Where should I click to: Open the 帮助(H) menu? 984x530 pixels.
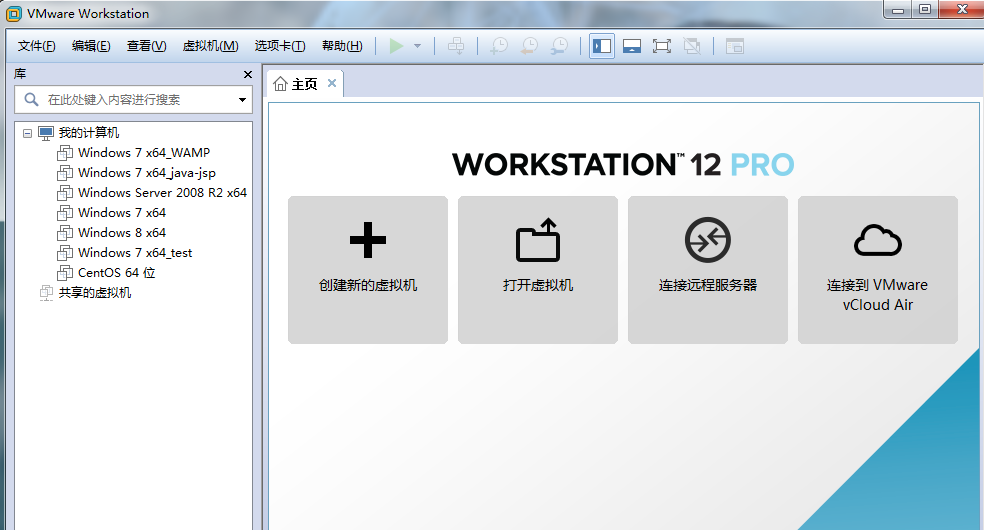point(342,46)
